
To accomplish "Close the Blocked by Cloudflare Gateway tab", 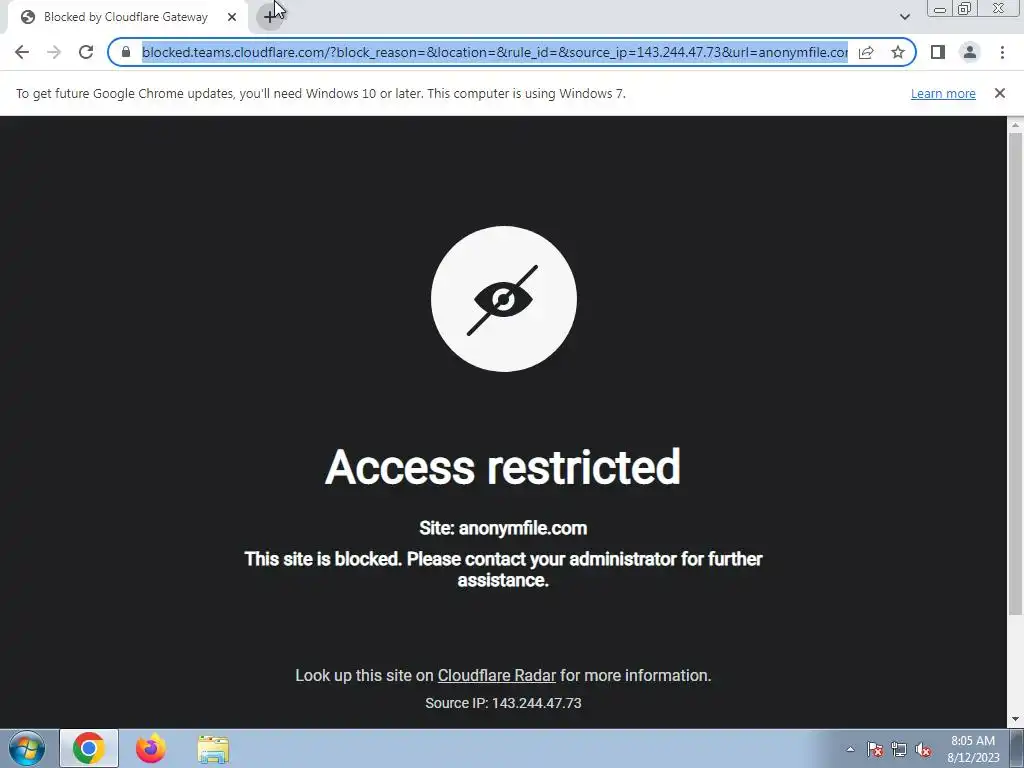I will [232, 17].
